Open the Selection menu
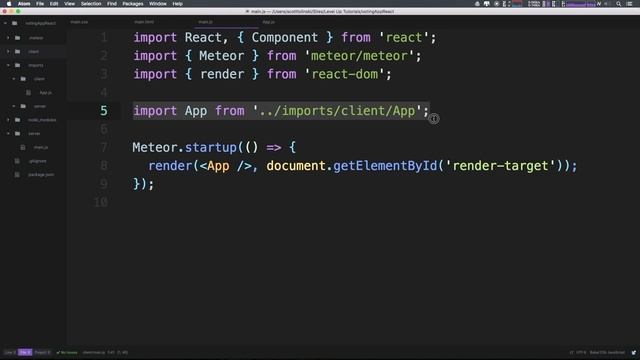 pos(91,4)
